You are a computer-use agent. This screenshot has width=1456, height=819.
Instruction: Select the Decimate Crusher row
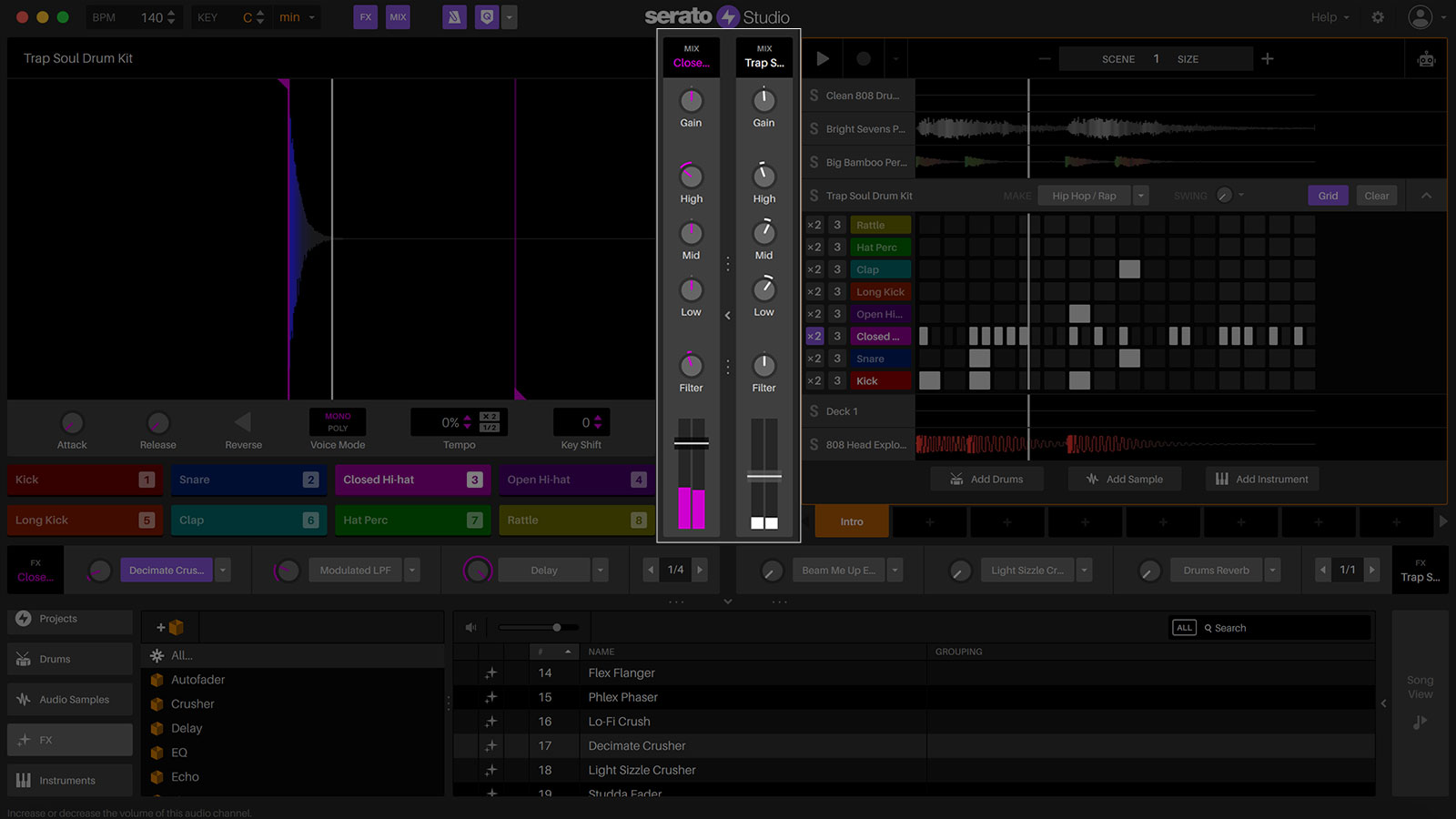914,746
